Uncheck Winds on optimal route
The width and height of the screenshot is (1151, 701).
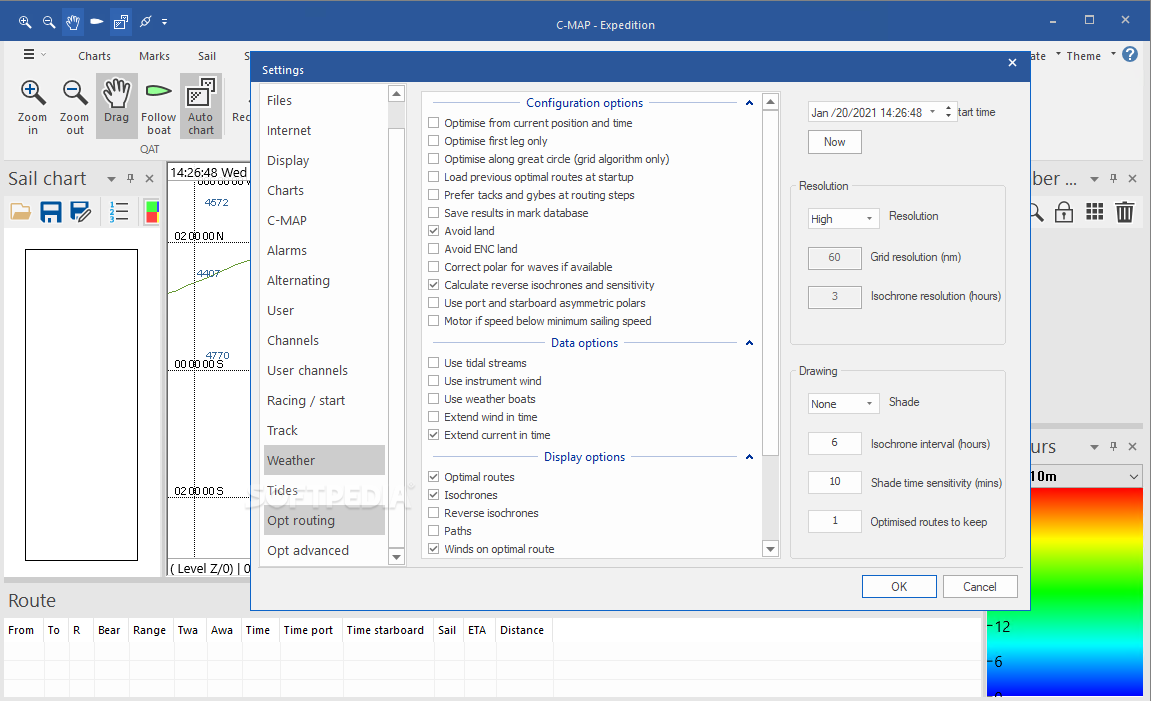click(434, 549)
